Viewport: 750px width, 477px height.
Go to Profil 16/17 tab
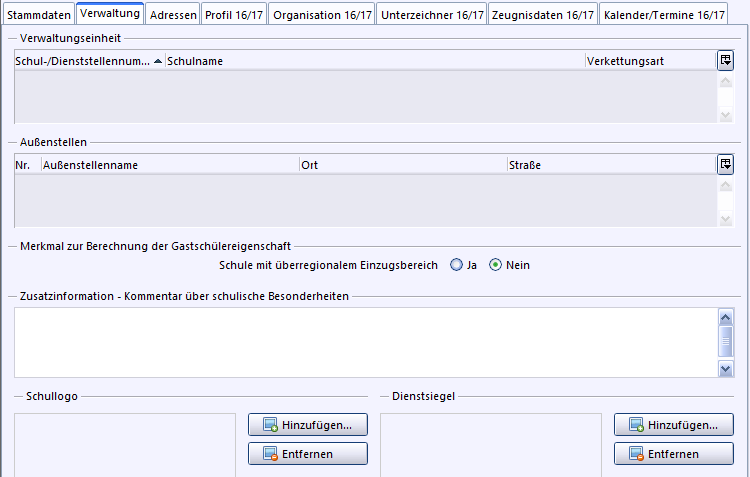[234, 15]
